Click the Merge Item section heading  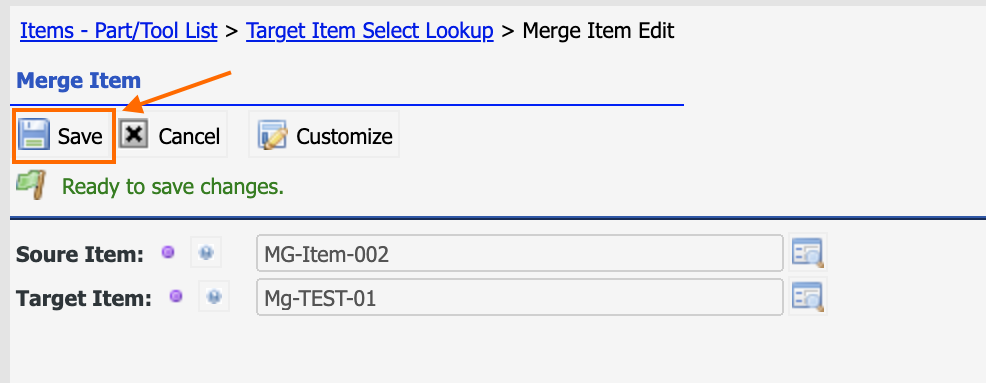(79, 80)
